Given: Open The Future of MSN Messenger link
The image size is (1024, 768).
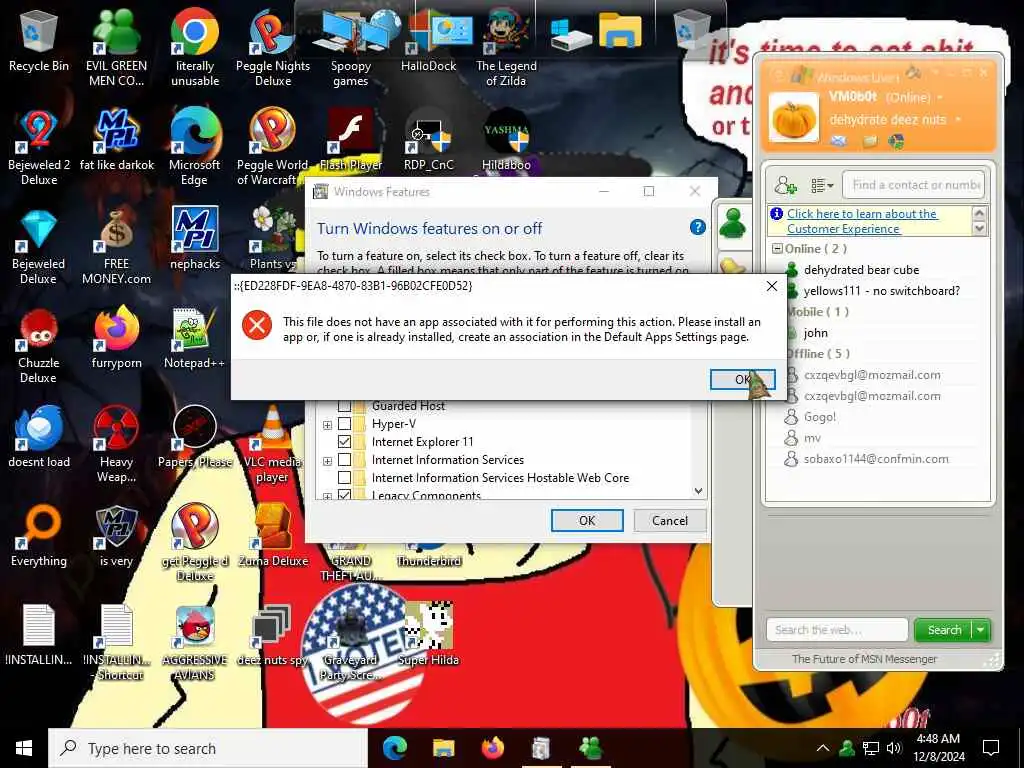Looking at the screenshot, I should 864,659.
